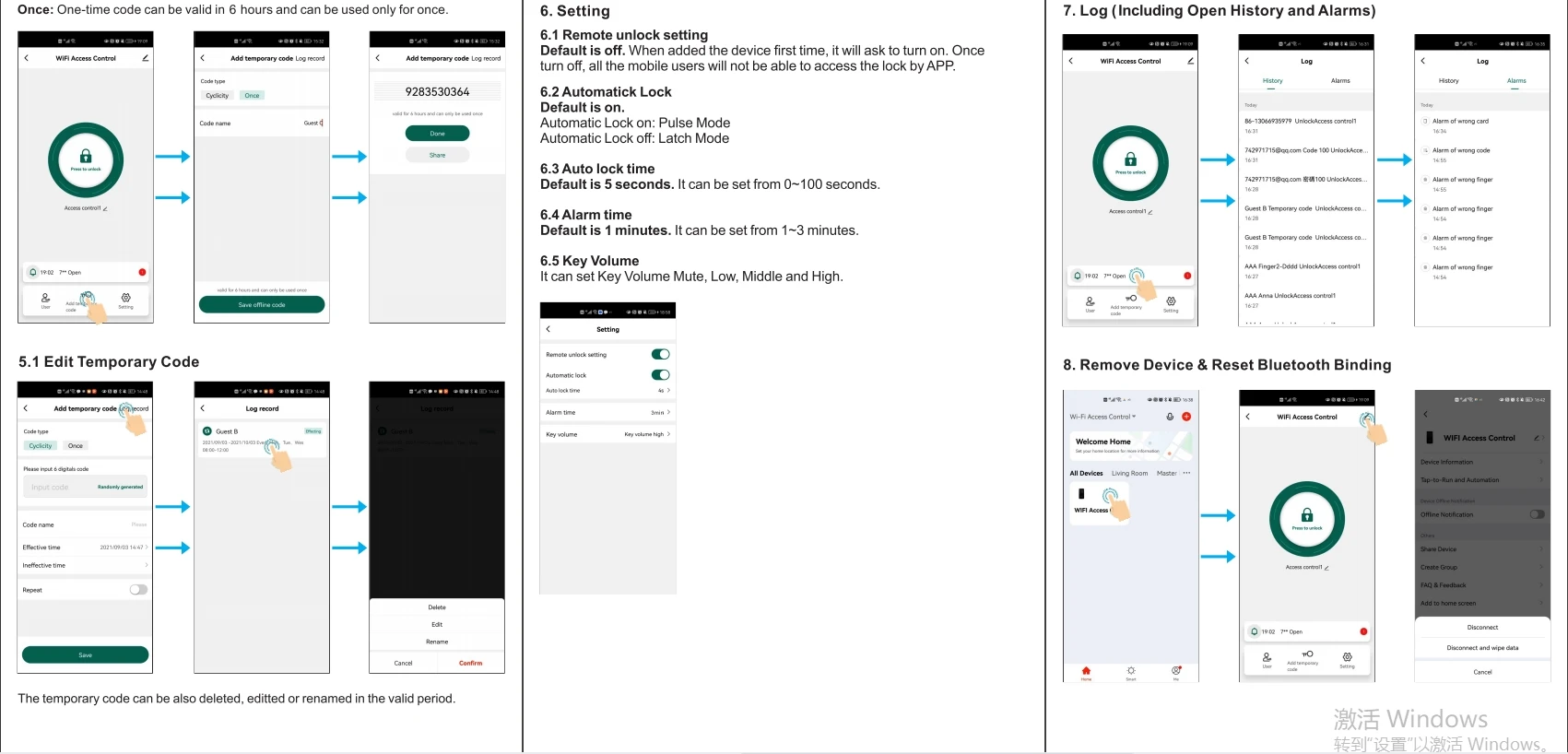Open Setting gear in section 8 WiFi Access Control screen
Screen dimensions: 1568x754
click(x=1347, y=659)
